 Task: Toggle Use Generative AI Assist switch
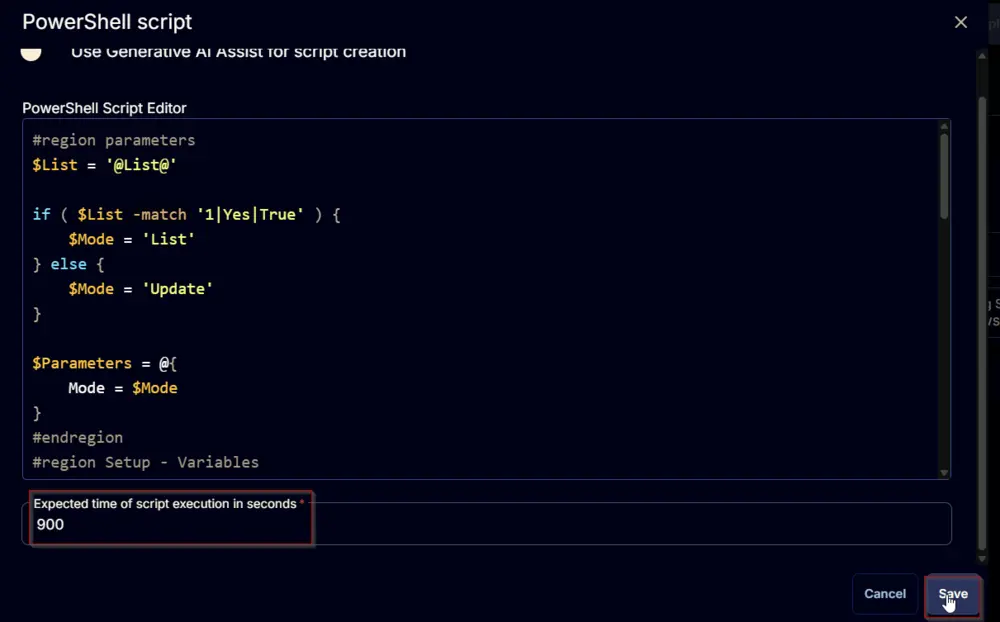pos(31,54)
